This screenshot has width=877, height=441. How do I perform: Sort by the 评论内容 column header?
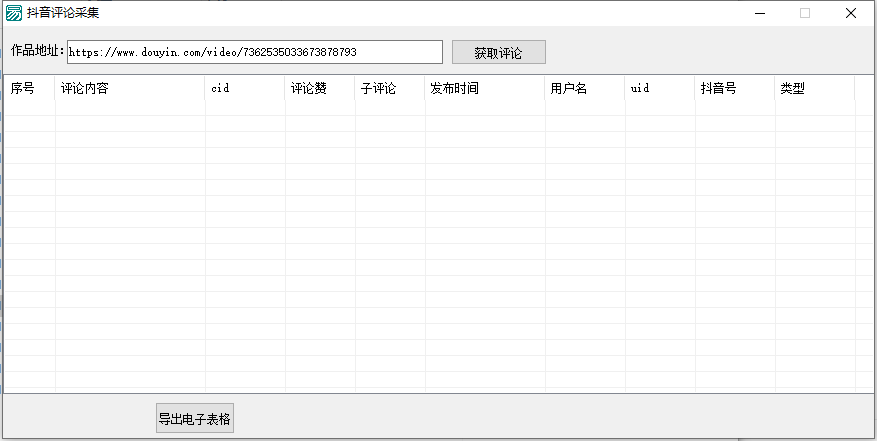coord(130,88)
